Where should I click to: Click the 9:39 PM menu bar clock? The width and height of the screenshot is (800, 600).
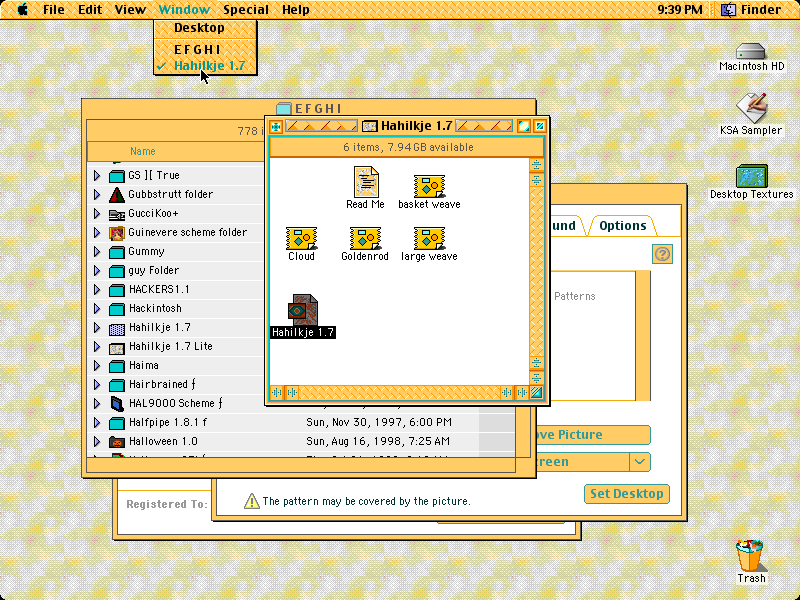coord(680,10)
